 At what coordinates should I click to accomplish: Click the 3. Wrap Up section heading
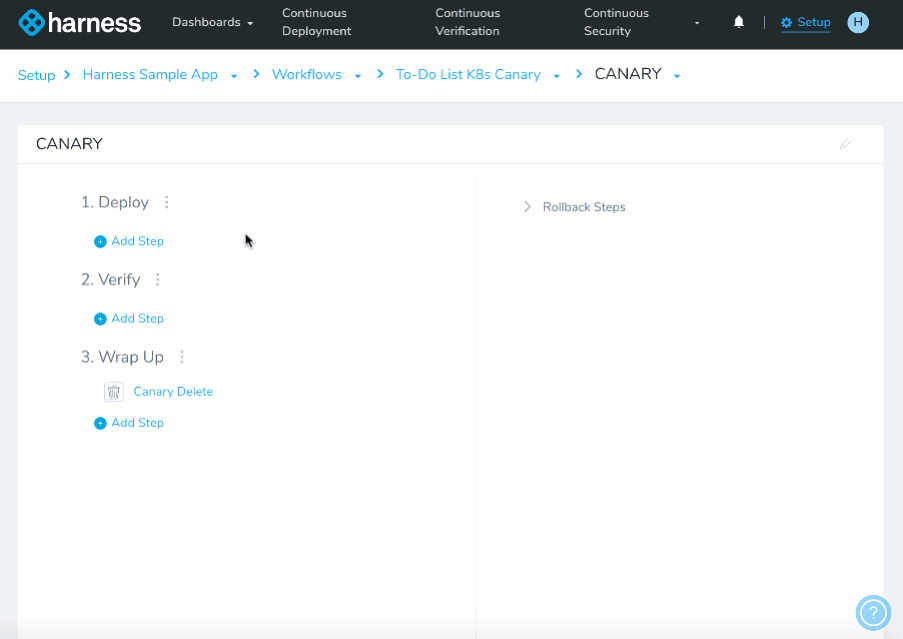pos(122,357)
